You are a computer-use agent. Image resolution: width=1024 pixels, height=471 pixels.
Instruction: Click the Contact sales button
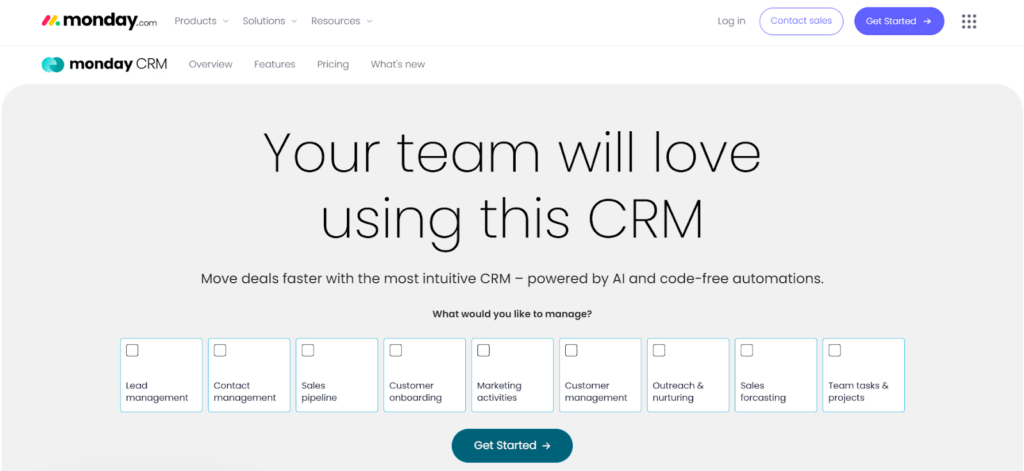[801, 21]
